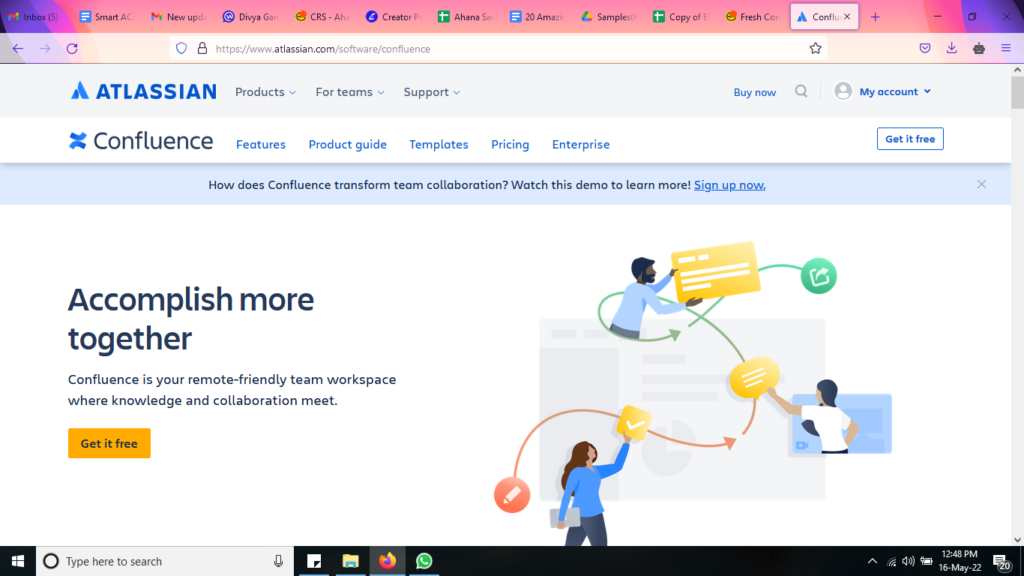Open the white square app on taskbar
The height and width of the screenshot is (576, 1024).
click(x=314, y=561)
